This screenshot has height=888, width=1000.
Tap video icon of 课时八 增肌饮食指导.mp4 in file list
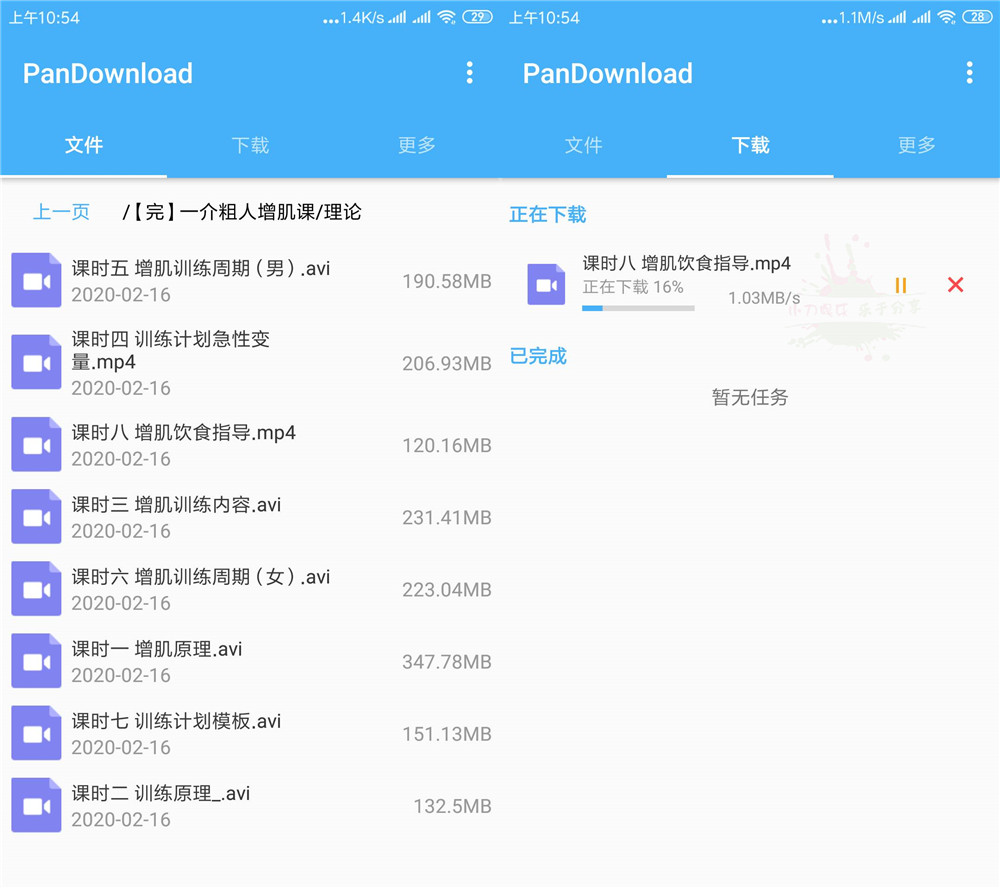[36, 444]
